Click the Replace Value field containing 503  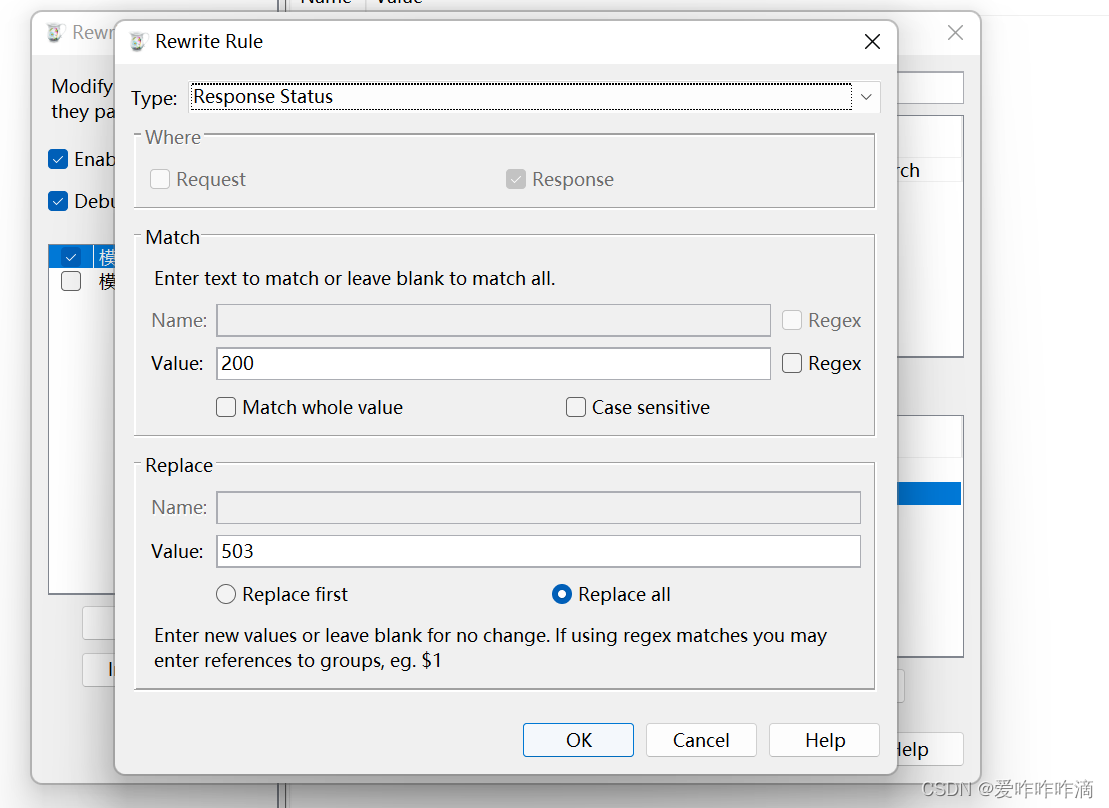538,551
